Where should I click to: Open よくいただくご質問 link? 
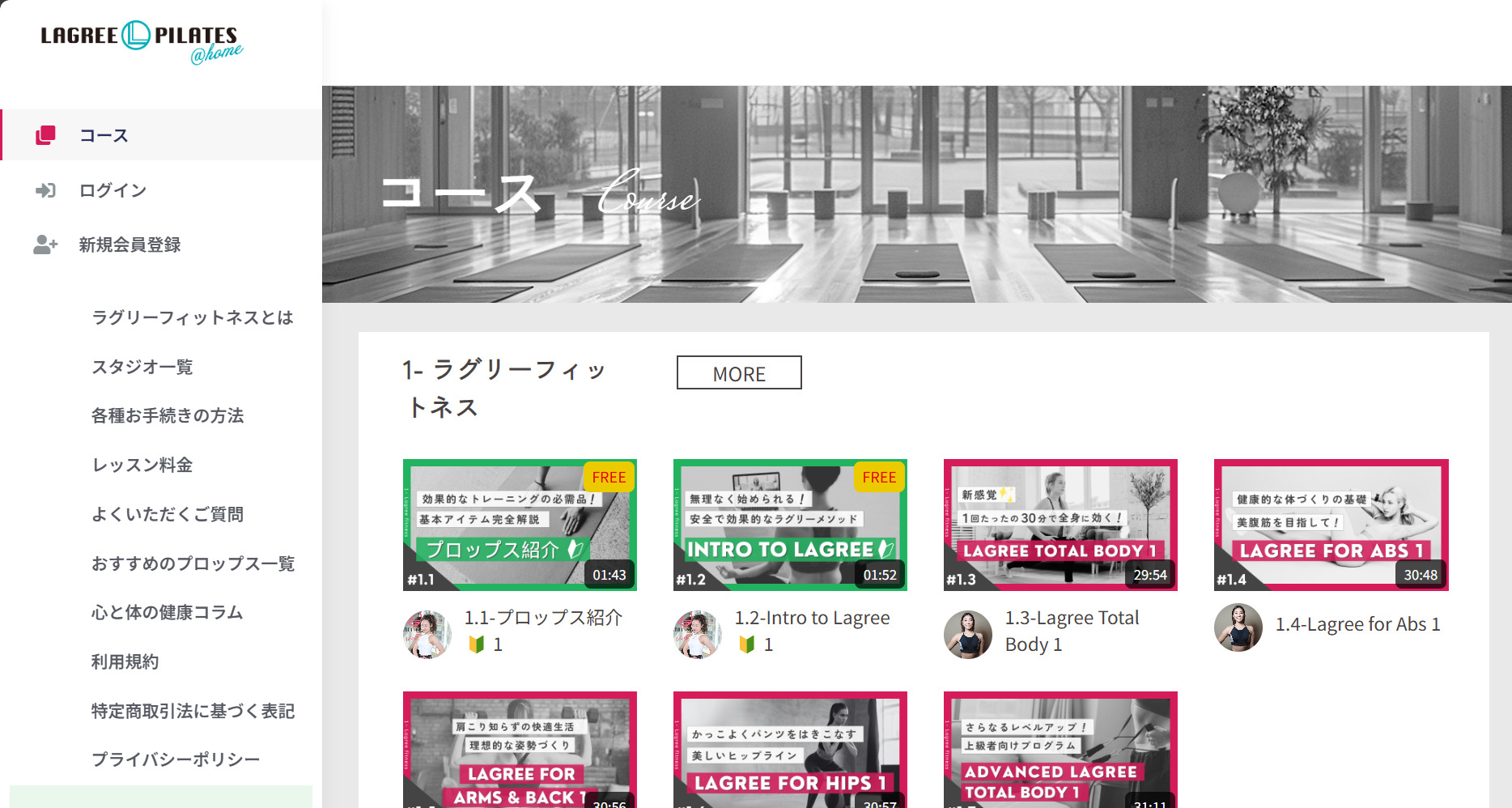click(168, 514)
